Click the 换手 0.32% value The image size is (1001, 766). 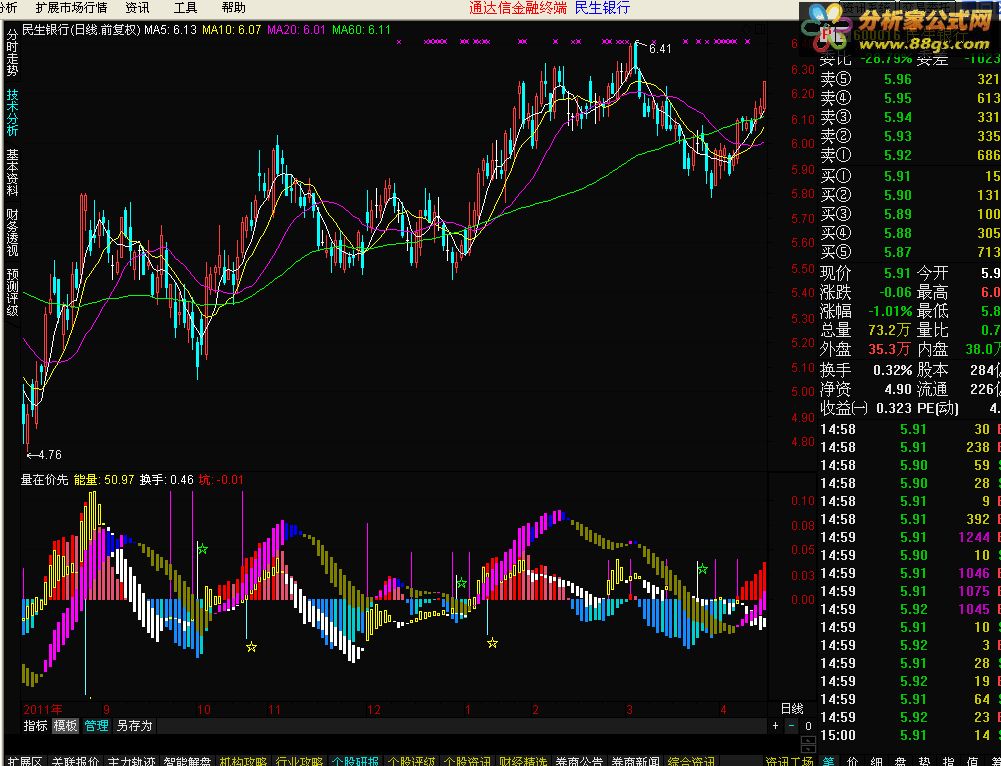click(892, 370)
